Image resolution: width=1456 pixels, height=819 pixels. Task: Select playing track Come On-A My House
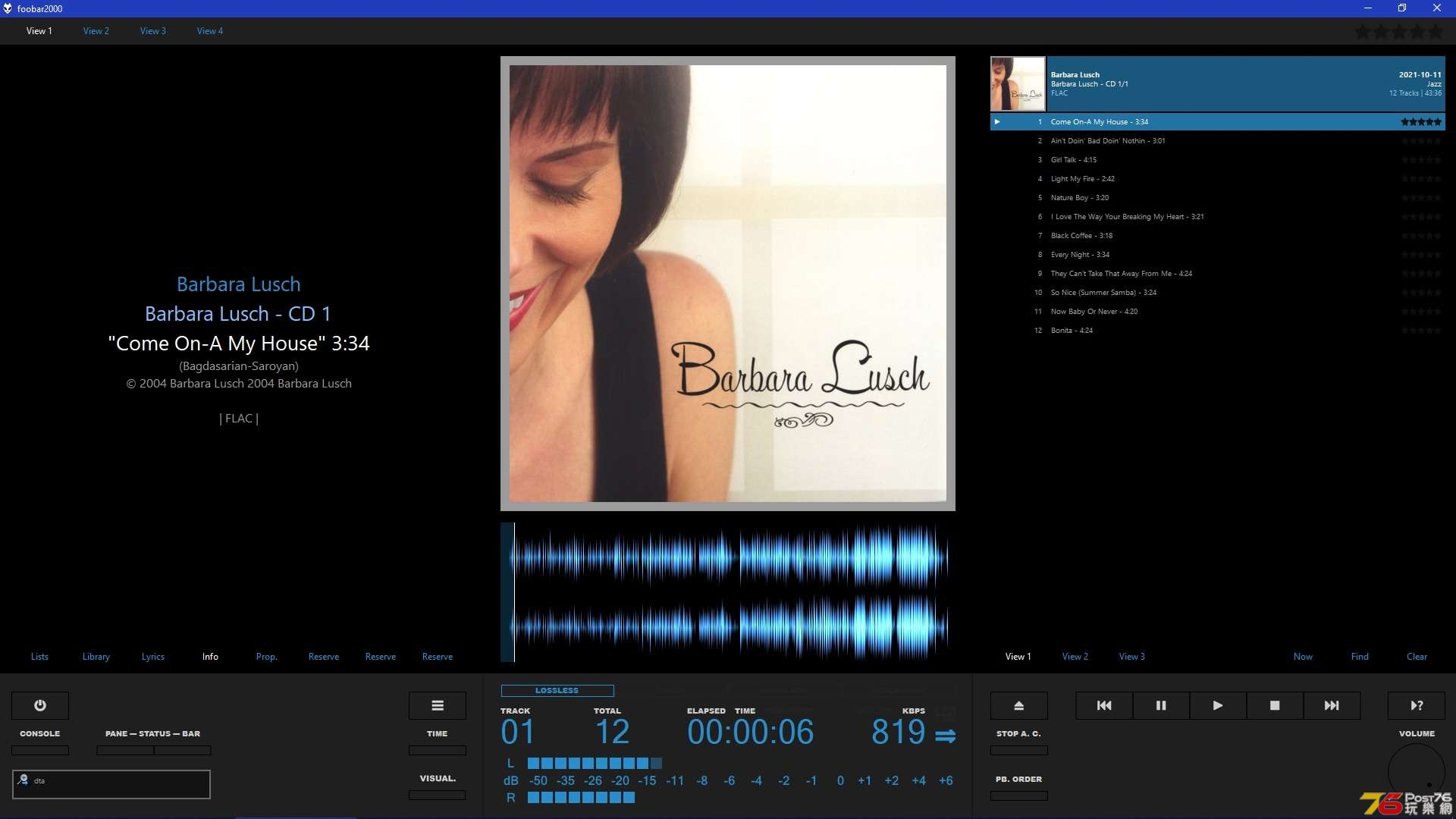click(x=1218, y=122)
